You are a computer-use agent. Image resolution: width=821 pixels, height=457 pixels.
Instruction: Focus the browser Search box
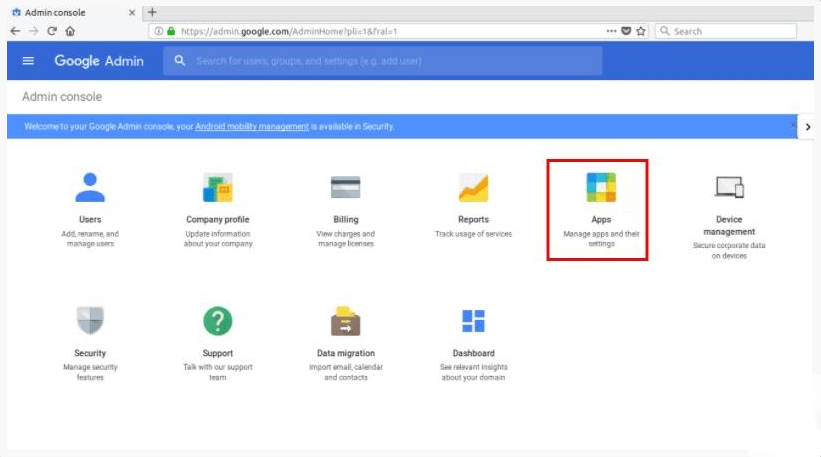(x=726, y=31)
